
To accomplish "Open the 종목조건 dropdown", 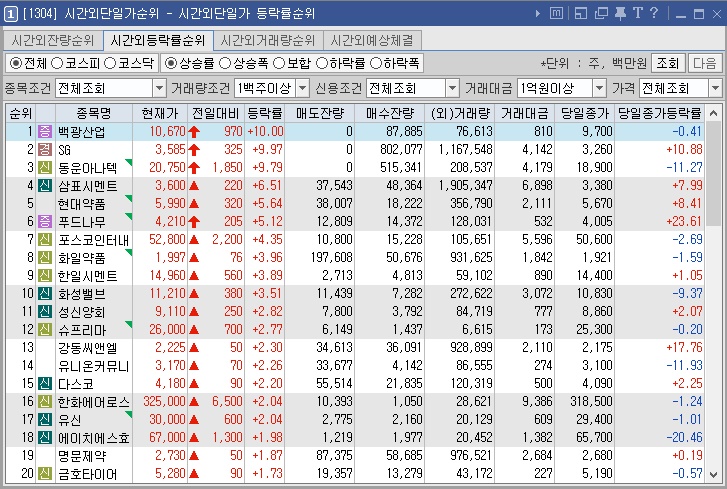I will point(110,88).
